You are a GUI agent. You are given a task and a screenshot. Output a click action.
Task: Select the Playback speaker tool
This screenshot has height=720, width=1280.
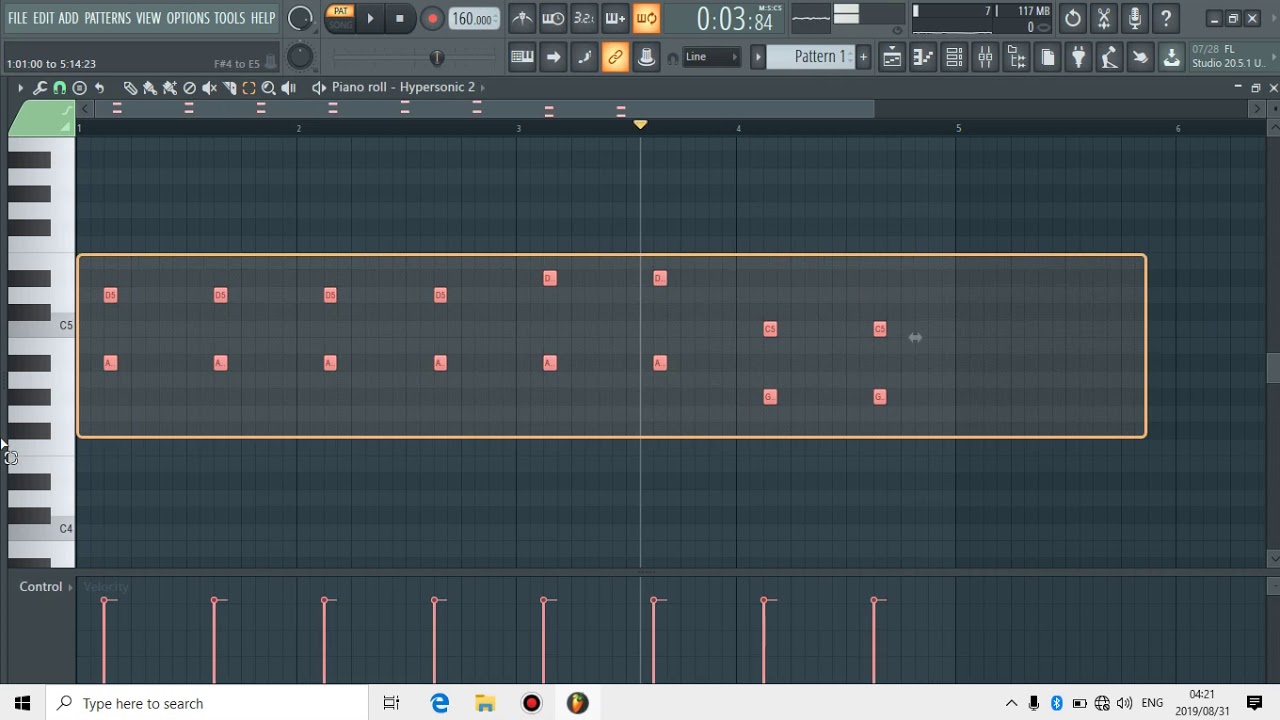pos(288,88)
